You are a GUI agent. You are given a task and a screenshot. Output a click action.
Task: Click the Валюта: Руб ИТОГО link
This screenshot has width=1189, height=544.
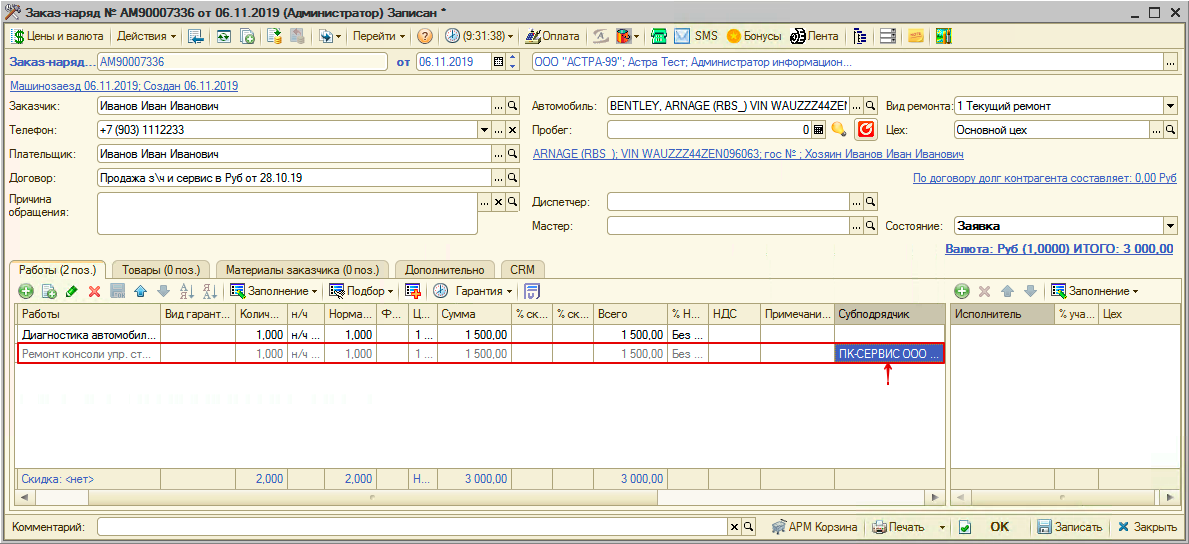(x=1060, y=249)
